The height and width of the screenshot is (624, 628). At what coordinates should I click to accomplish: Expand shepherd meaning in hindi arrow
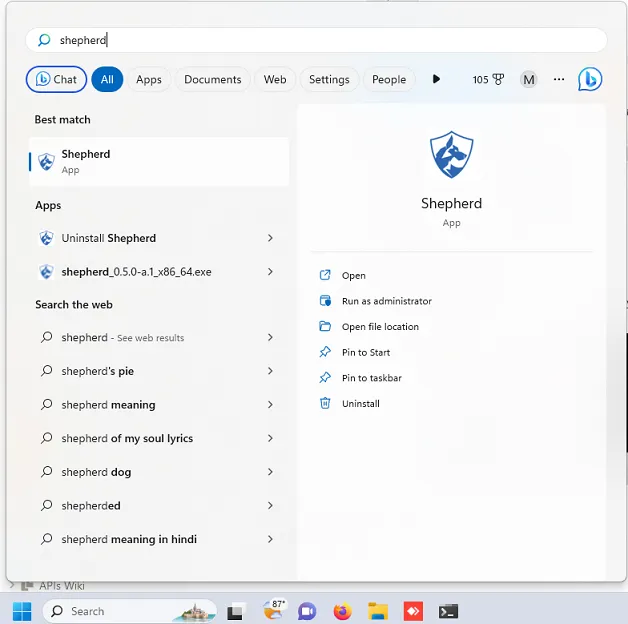point(270,539)
